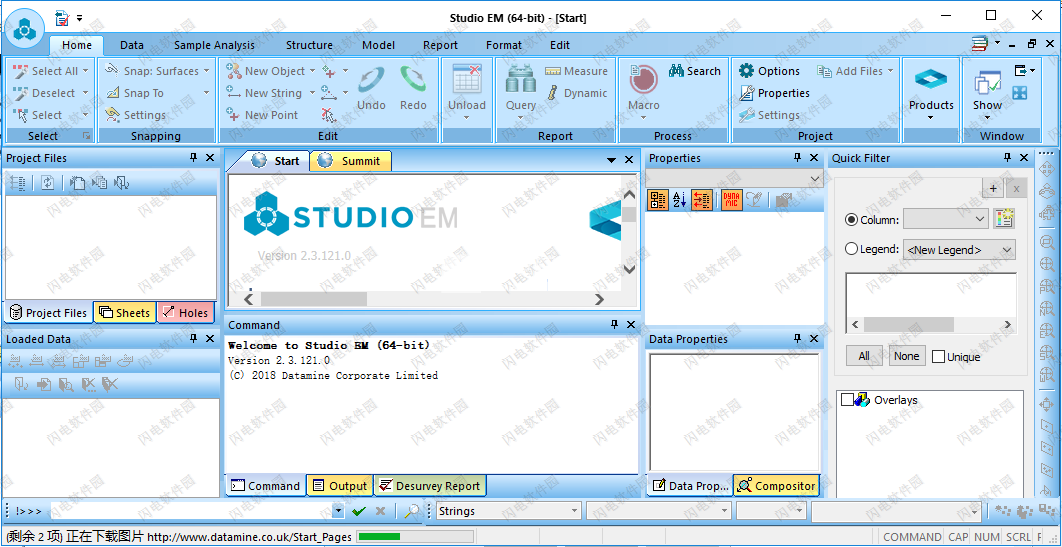Switch to the Desurvey Report tab
The height and width of the screenshot is (547, 1062).
(x=429, y=485)
